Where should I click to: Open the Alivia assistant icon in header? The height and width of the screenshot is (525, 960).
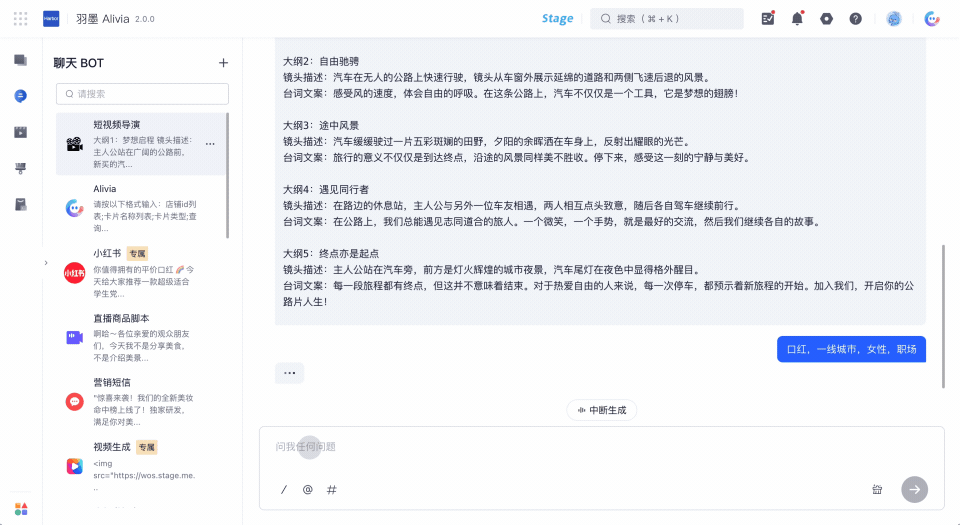932,18
